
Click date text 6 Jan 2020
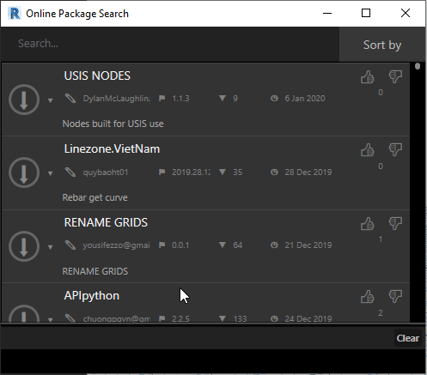pyautogui.click(x=305, y=98)
